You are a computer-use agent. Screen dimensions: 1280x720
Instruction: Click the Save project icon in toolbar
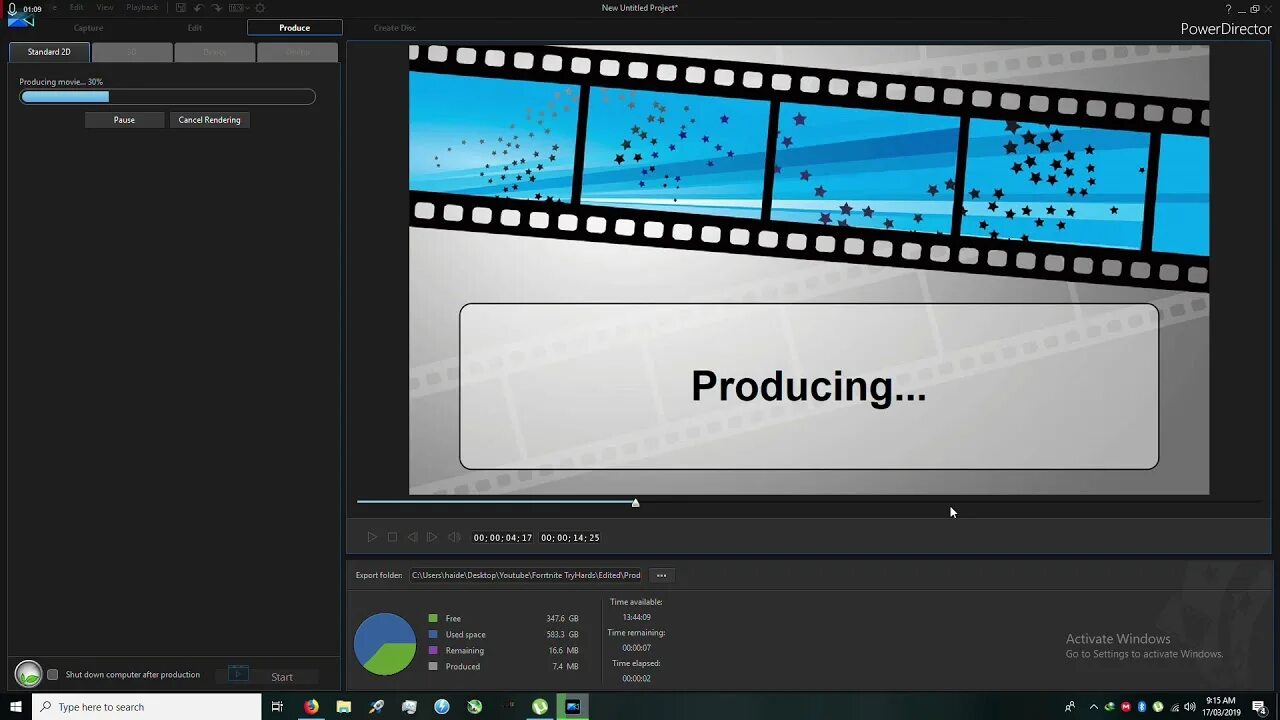pyautogui.click(x=179, y=8)
